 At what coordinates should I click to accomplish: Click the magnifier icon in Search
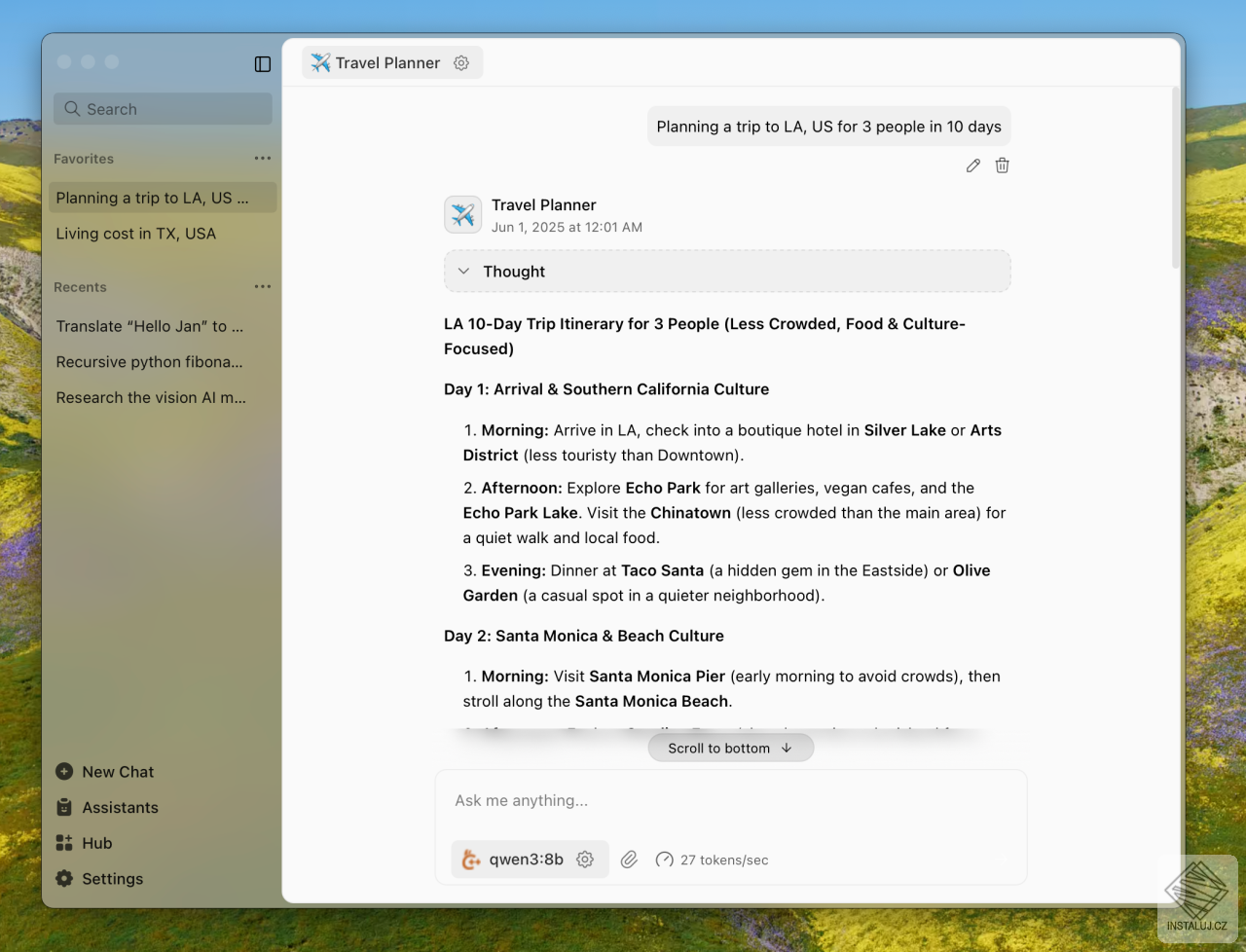click(72, 109)
